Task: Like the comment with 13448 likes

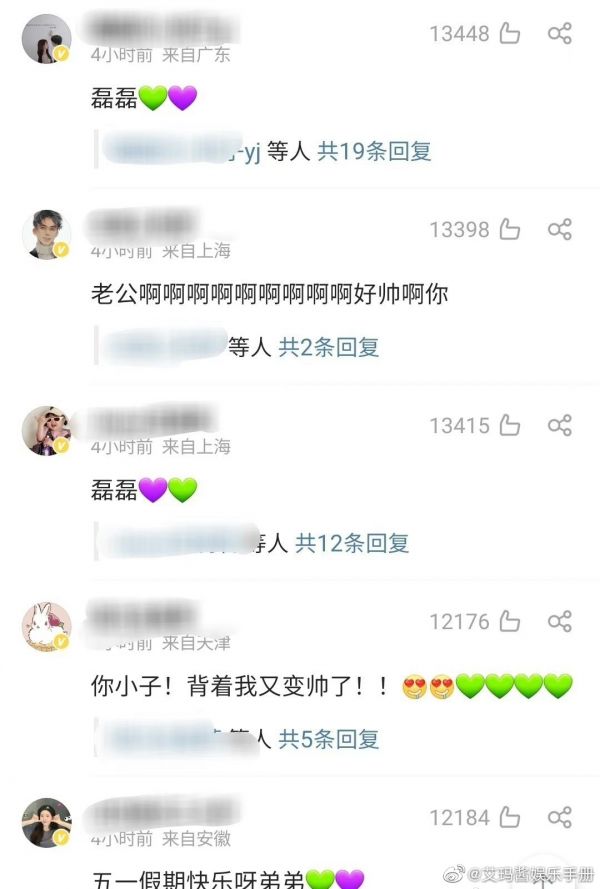Action: pyautogui.click(x=509, y=33)
